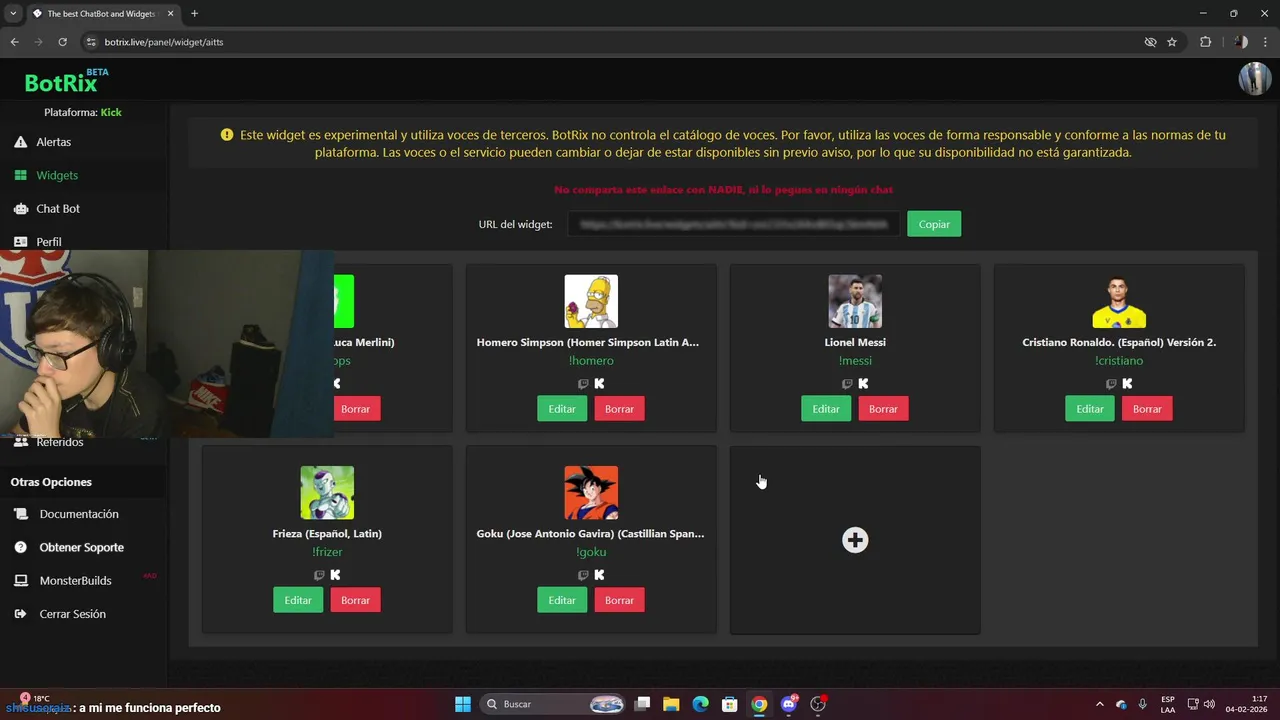Click the BotRix logo
Screen dimensions: 1280x720
click(x=66, y=82)
